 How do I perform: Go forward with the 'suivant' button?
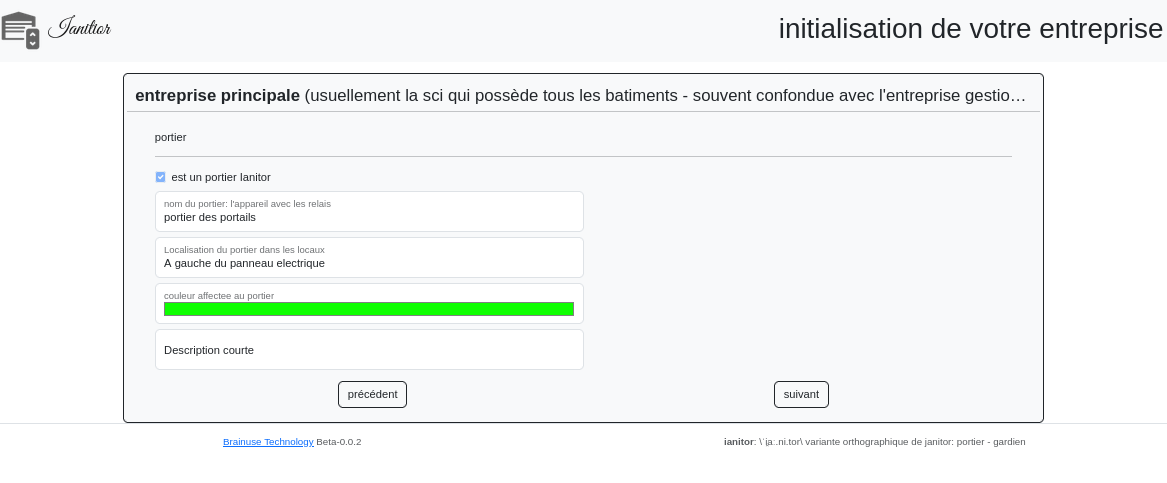point(801,394)
